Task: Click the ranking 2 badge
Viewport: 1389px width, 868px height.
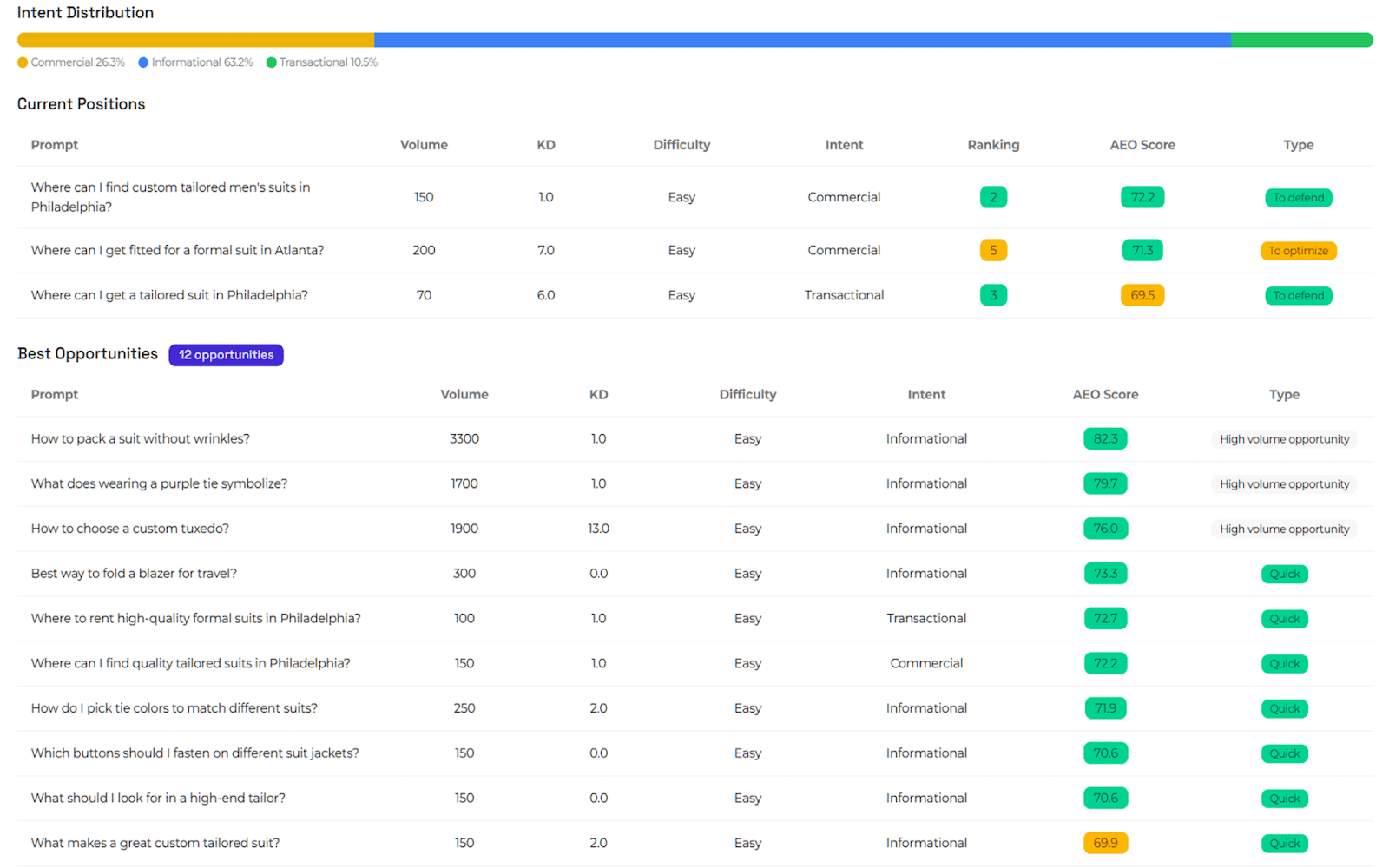Action: pyautogui.click(x=993, y=197)
